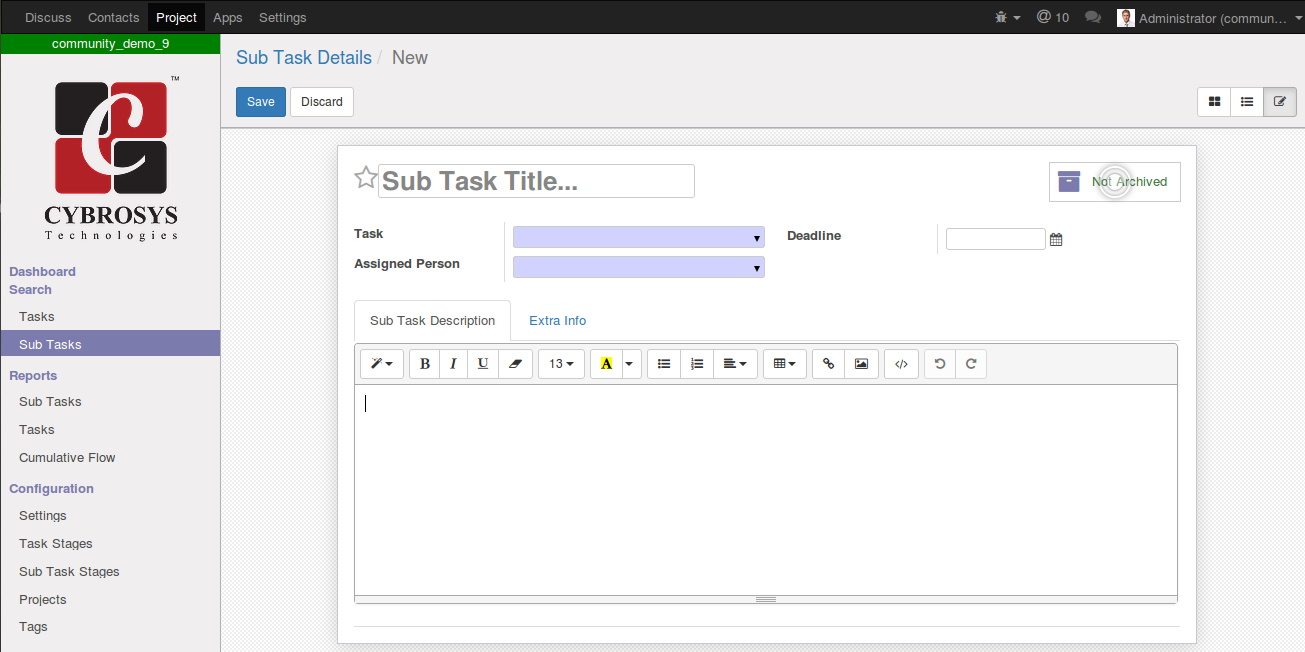Click the Deadline date input field
Image resolution: width=1305 pixels, height=652 pixels.
[995, 239]
